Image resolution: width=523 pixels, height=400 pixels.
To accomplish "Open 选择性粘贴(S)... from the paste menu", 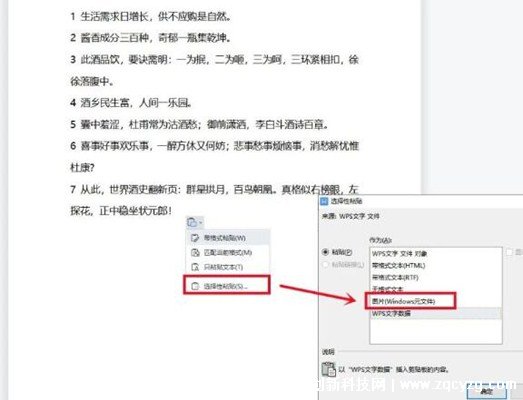I will tap(227, 286).
